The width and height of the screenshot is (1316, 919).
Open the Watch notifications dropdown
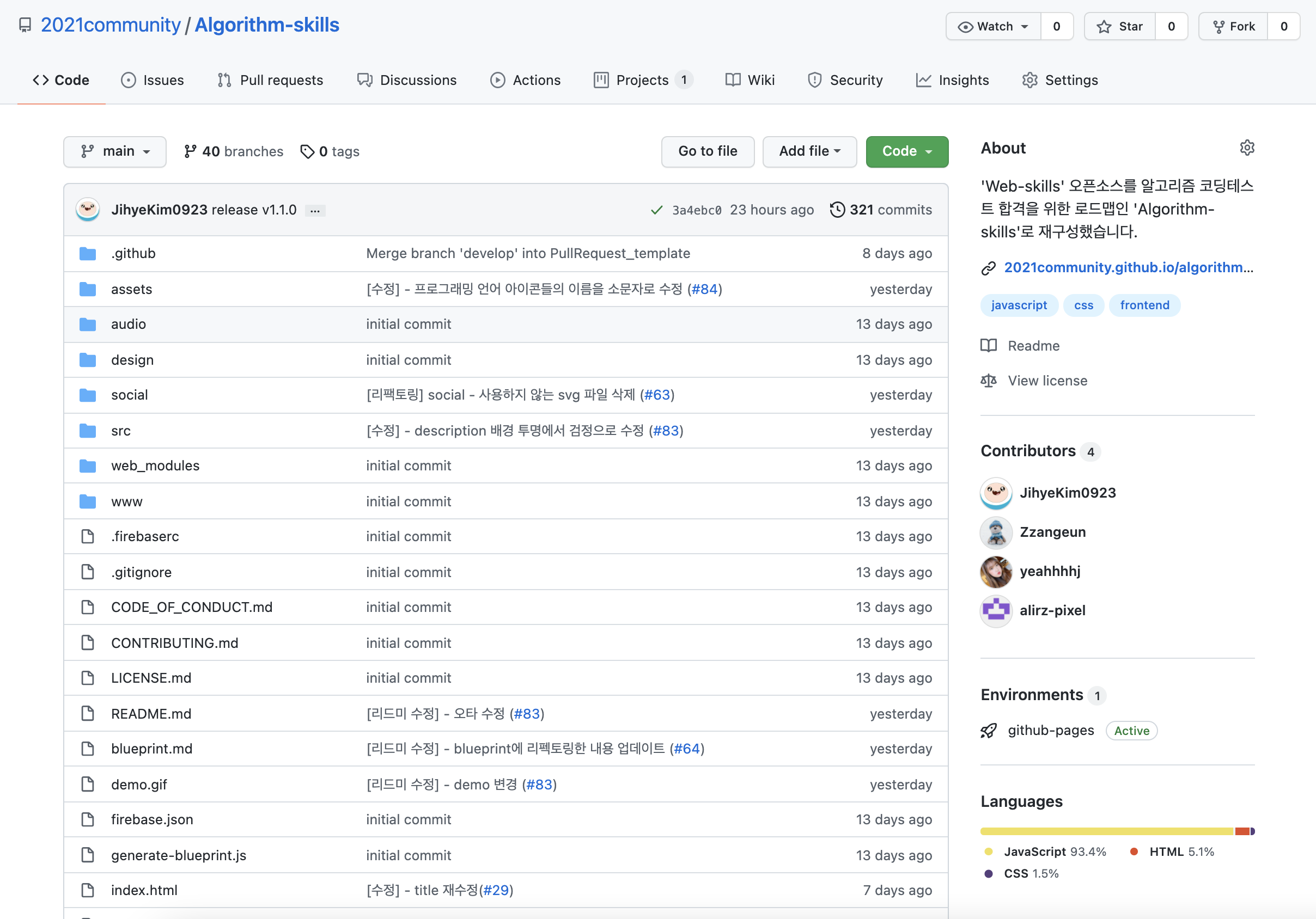994,26
